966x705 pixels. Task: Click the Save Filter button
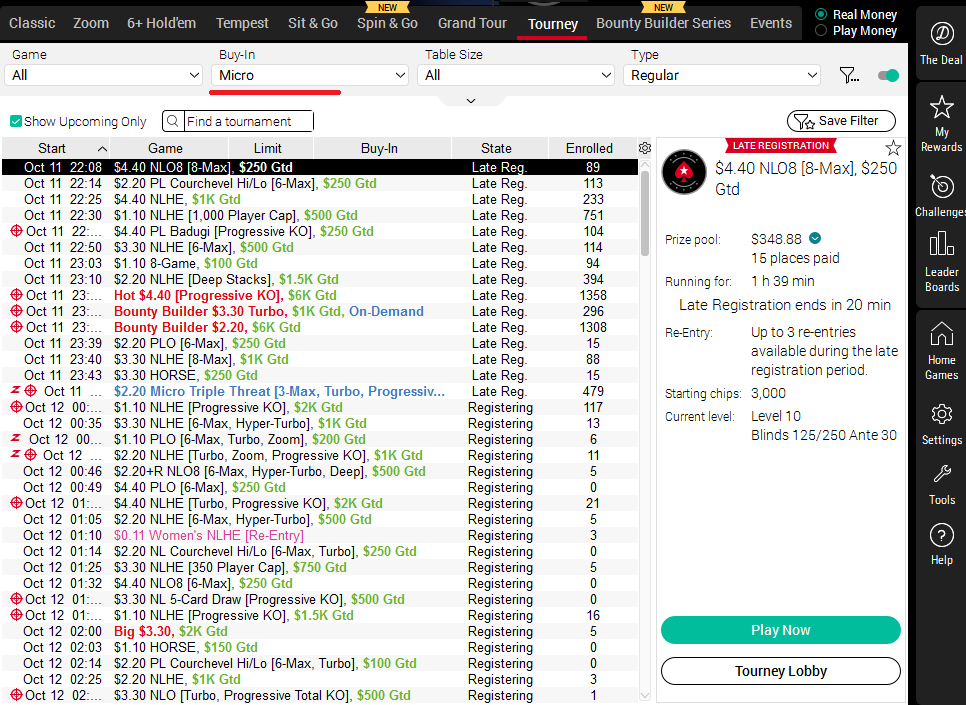(x=841, y=121)
